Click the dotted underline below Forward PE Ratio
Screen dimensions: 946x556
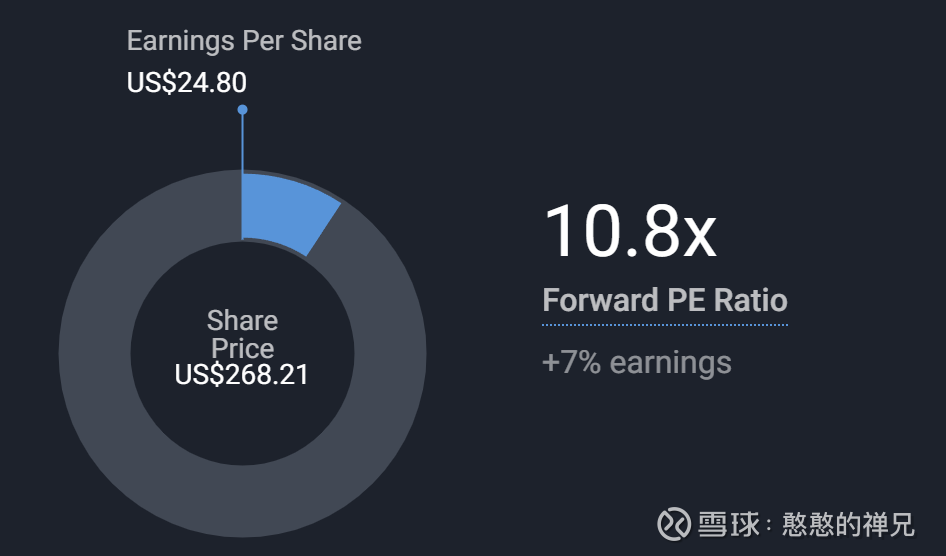(x=665, y=325)
